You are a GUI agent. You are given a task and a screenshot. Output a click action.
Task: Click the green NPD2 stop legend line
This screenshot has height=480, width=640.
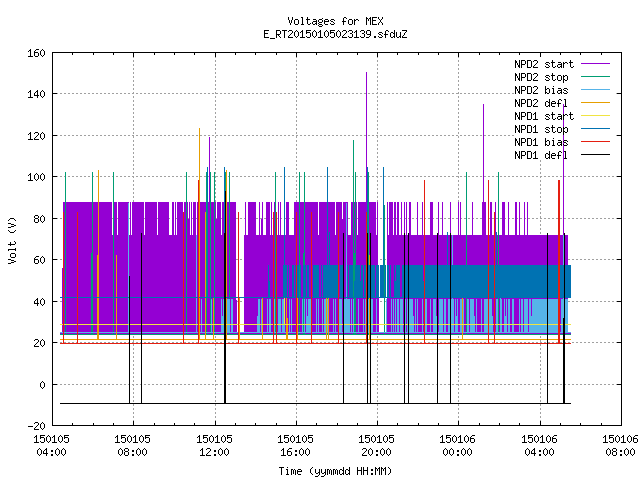(x=595, y=77)
